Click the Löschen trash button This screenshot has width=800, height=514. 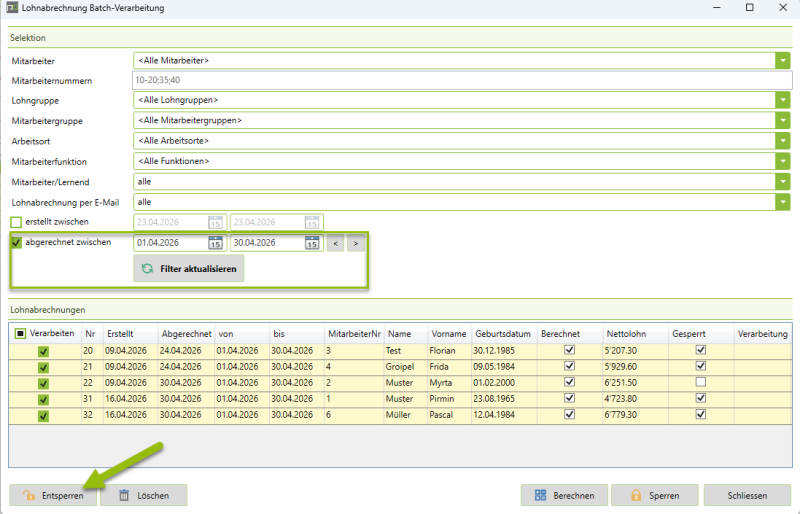click(144, 495)
